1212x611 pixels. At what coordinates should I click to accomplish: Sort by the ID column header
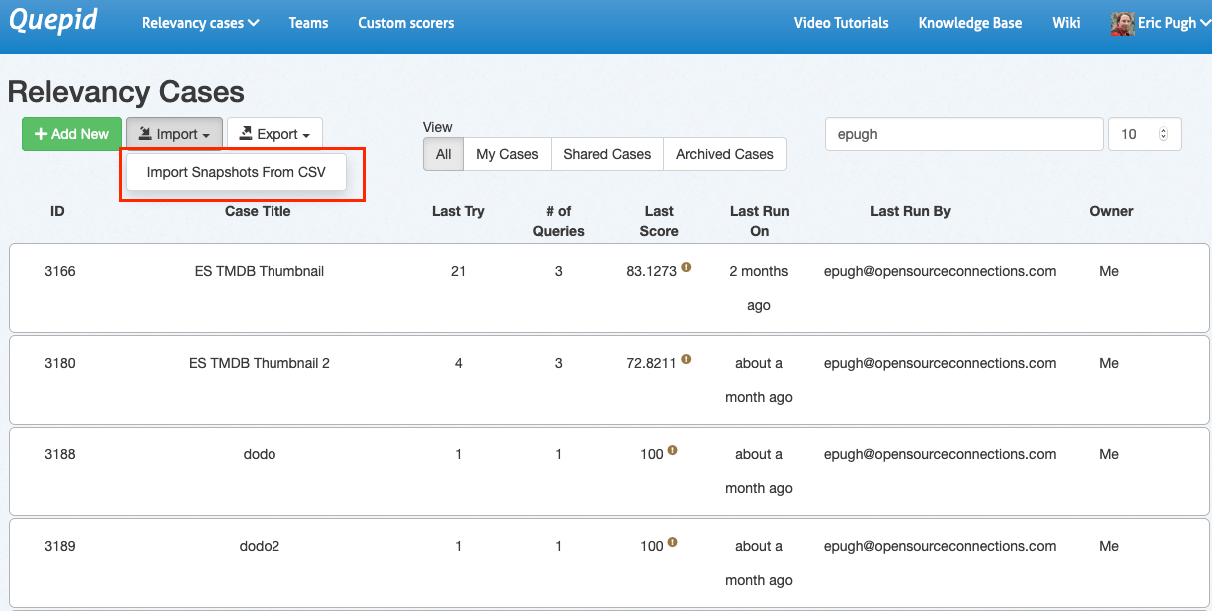point(57,211)
